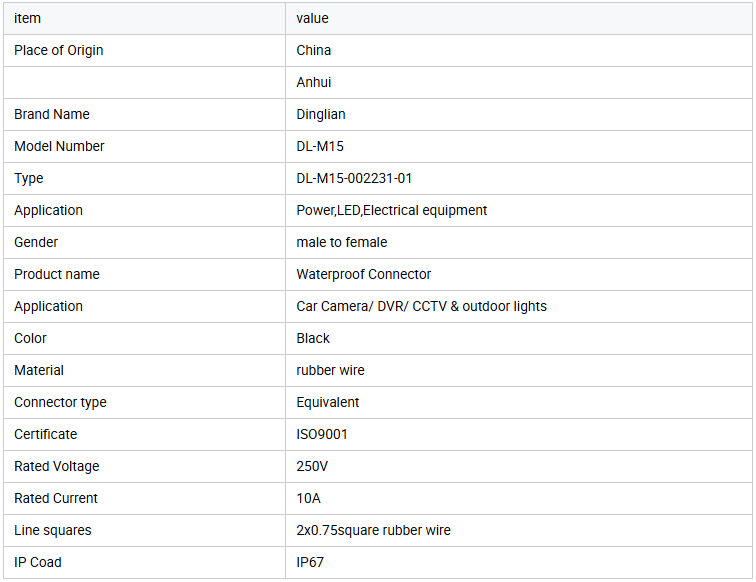Click the 'DL-M15-002231-01' type value

(x=354, y=178)
